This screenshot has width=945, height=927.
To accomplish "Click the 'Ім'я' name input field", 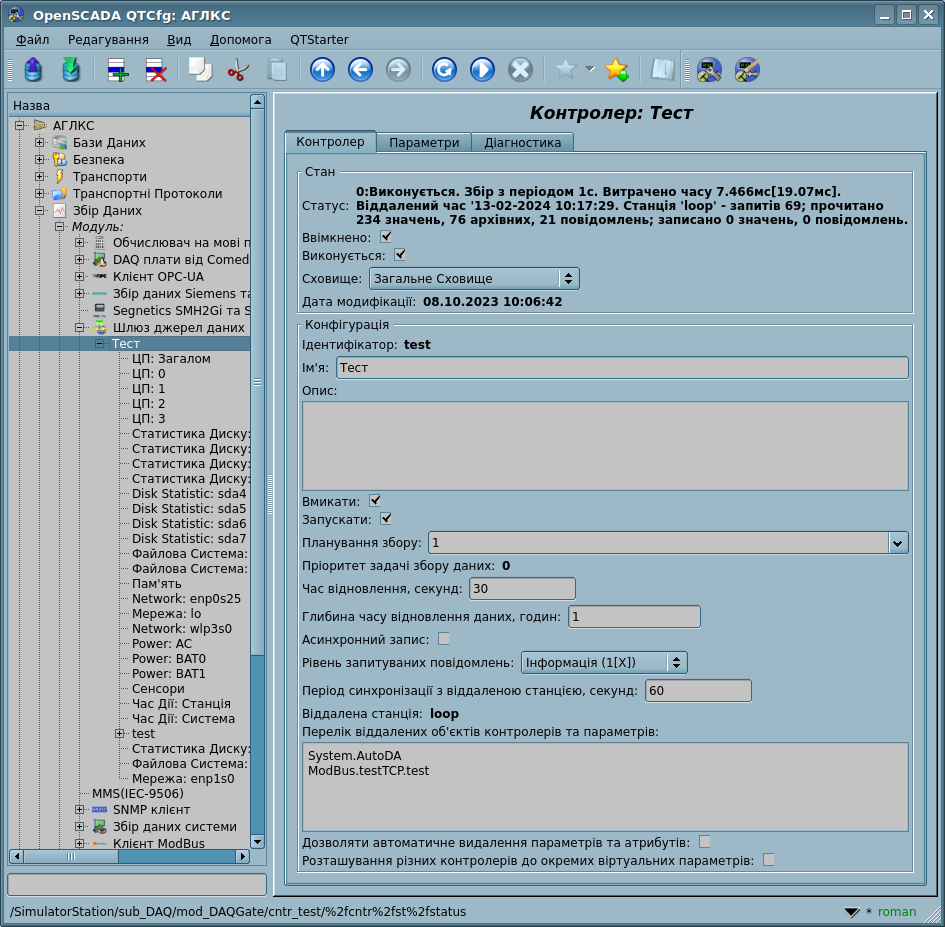I will (621, 368).
